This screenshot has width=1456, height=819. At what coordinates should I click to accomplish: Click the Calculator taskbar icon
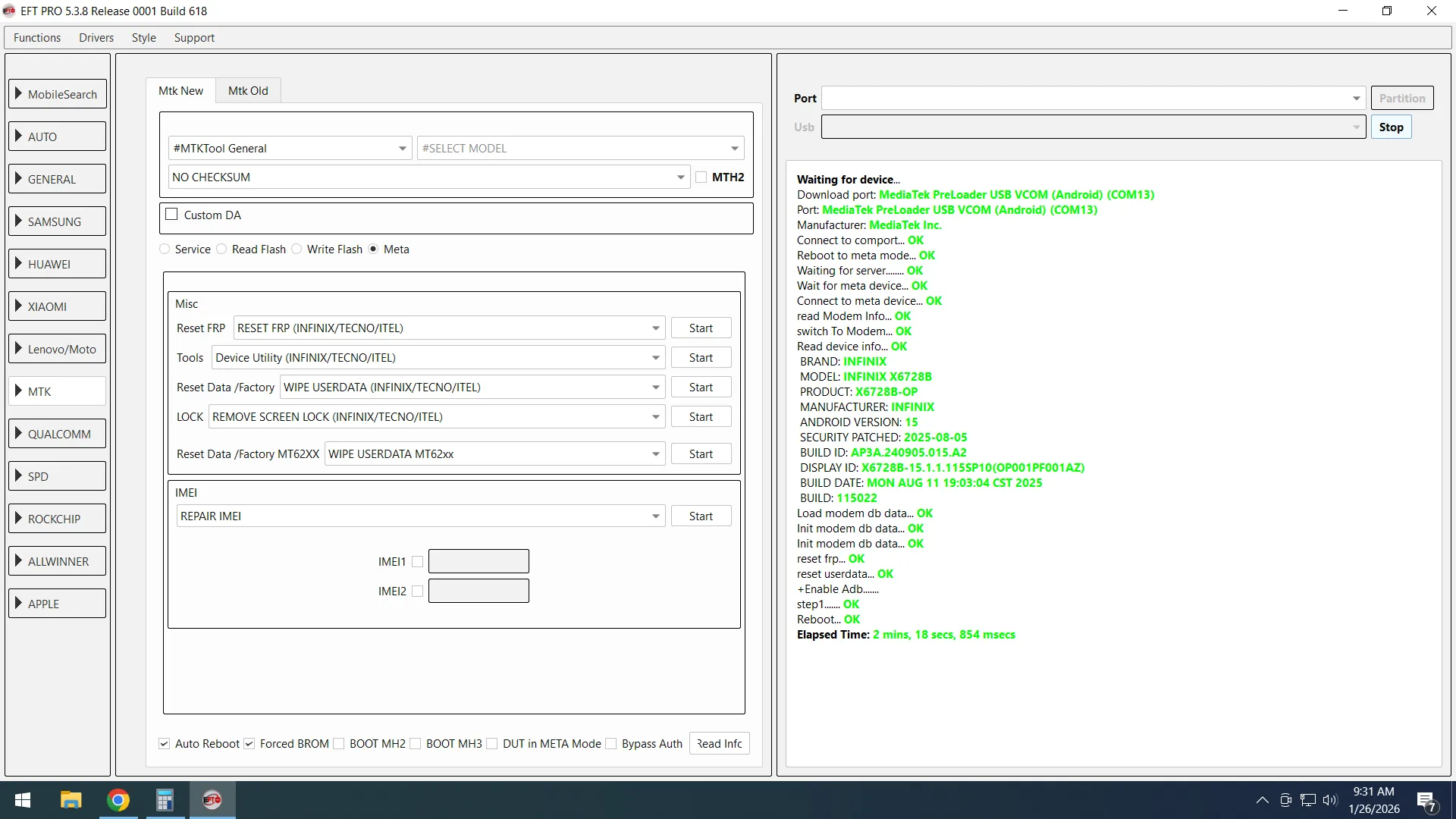point(165,800)
